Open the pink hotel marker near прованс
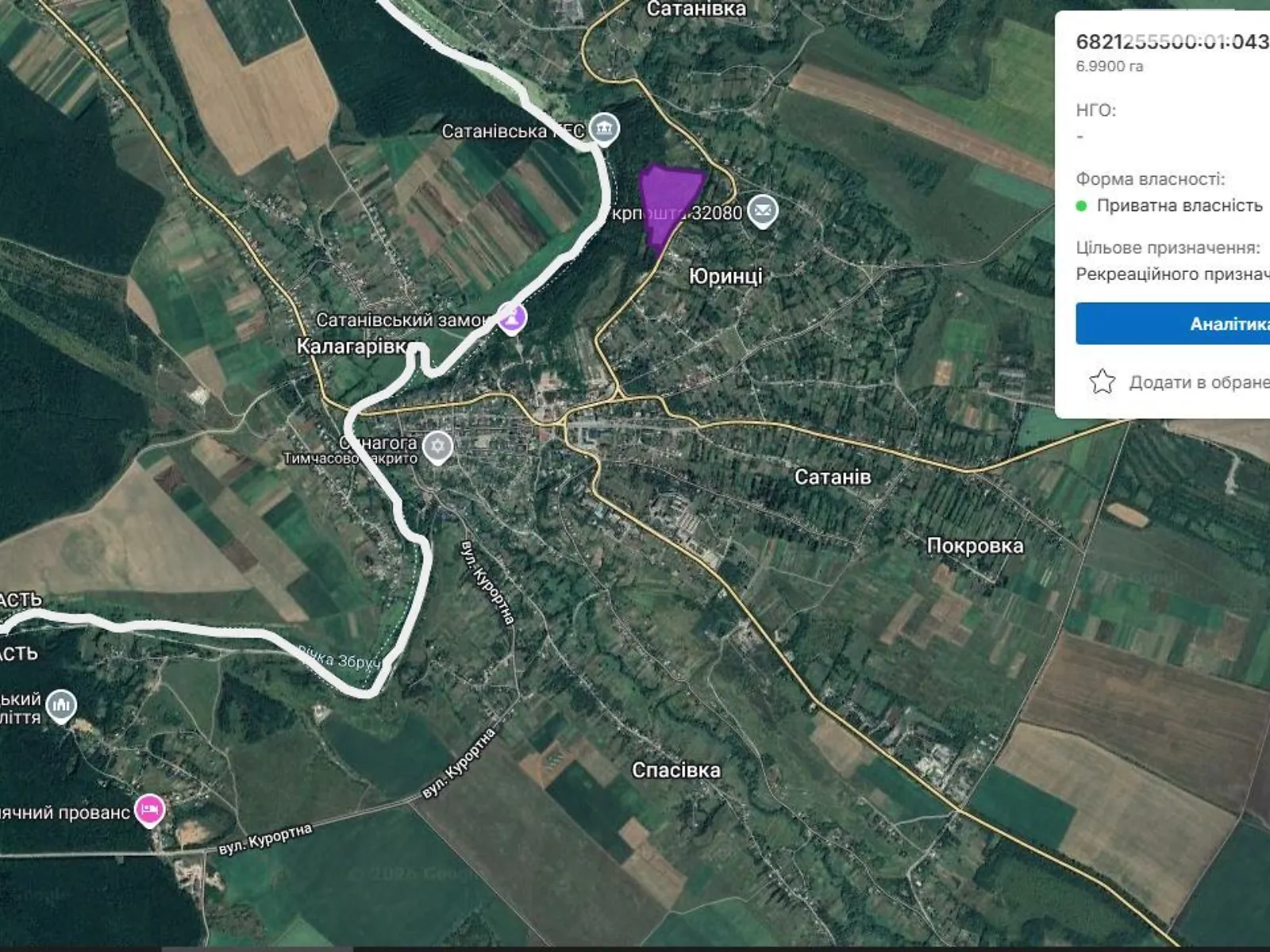 click(x=149, y=811)
